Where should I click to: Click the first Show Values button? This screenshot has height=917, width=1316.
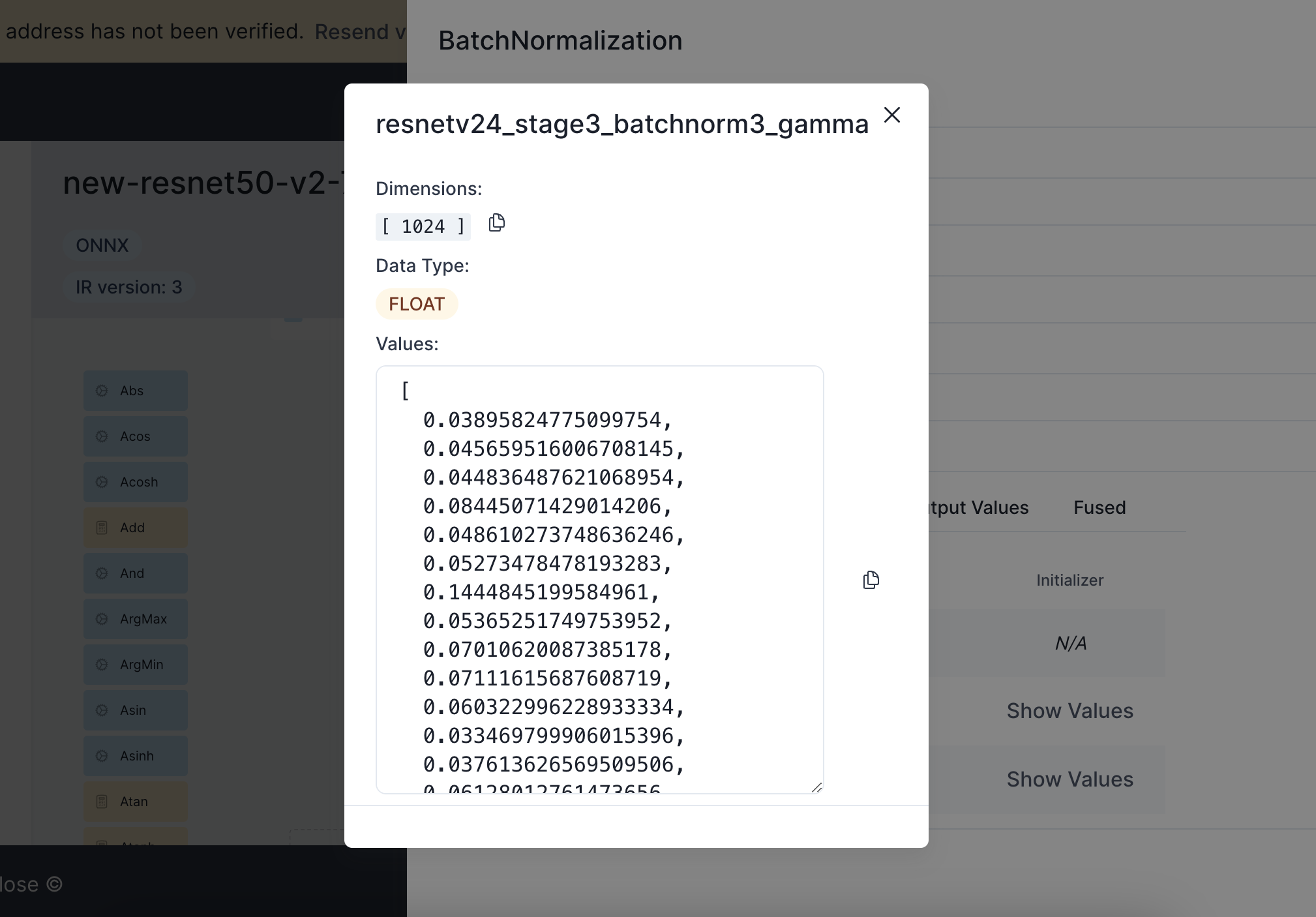pos(1069,710)
